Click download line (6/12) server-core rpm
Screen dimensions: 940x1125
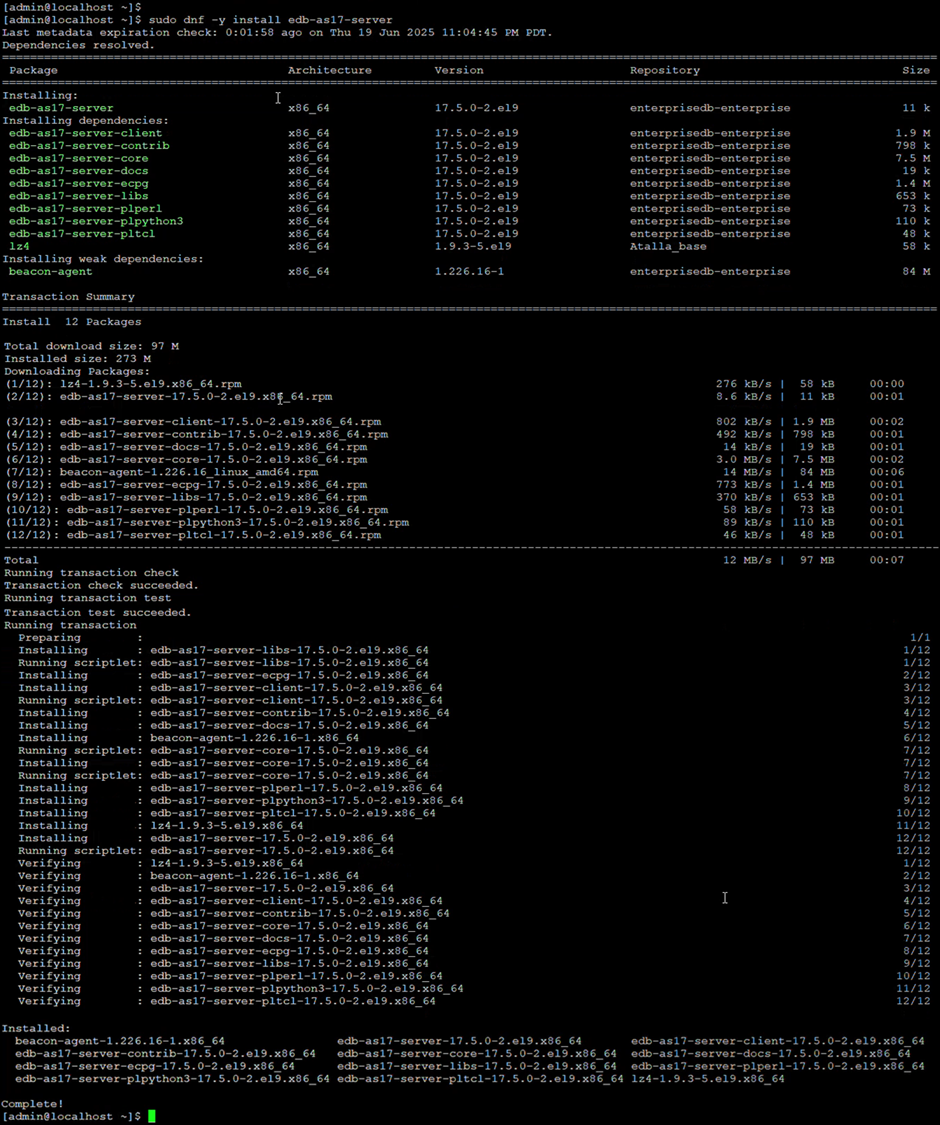point(454,459)
